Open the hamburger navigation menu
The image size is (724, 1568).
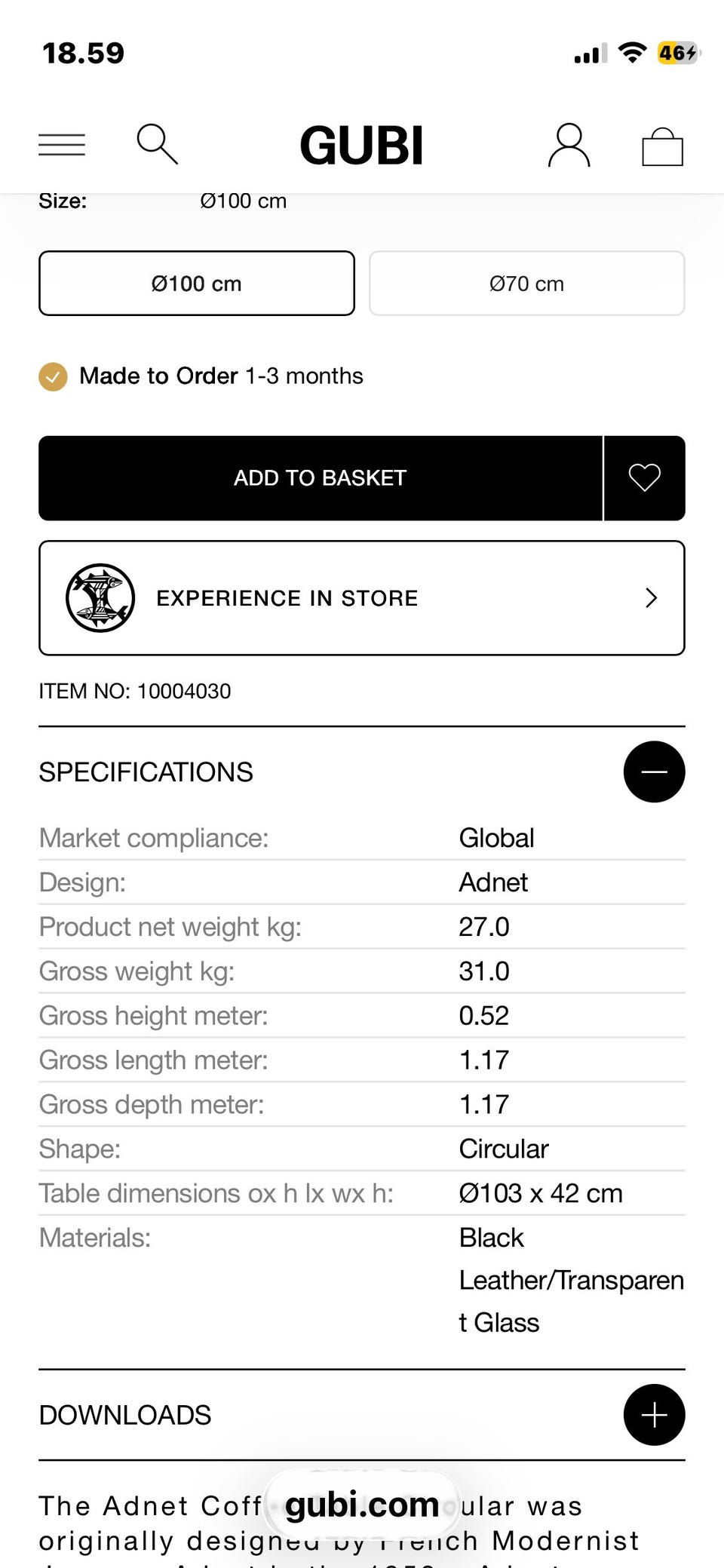62,144
